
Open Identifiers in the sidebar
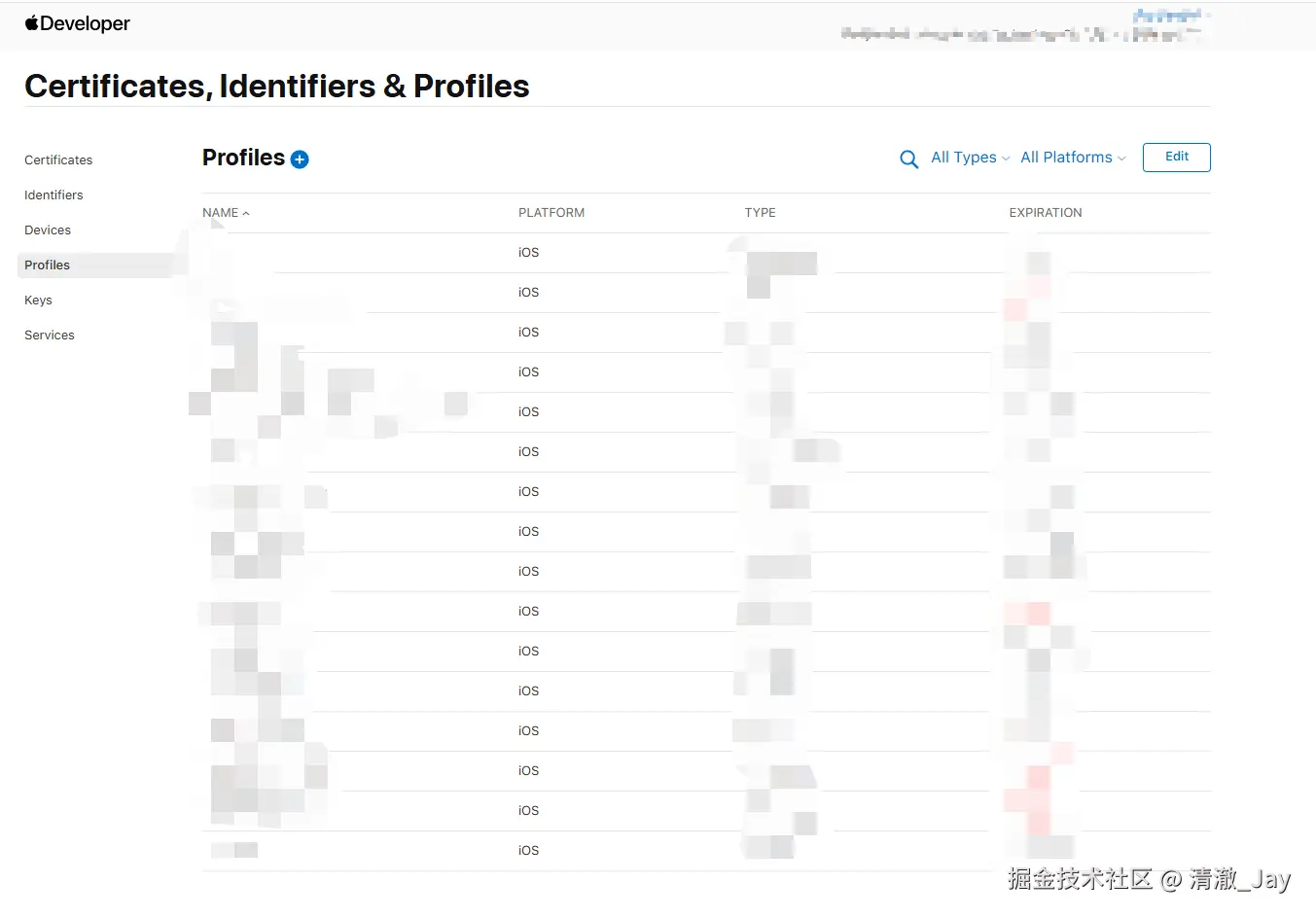[53, 195]
